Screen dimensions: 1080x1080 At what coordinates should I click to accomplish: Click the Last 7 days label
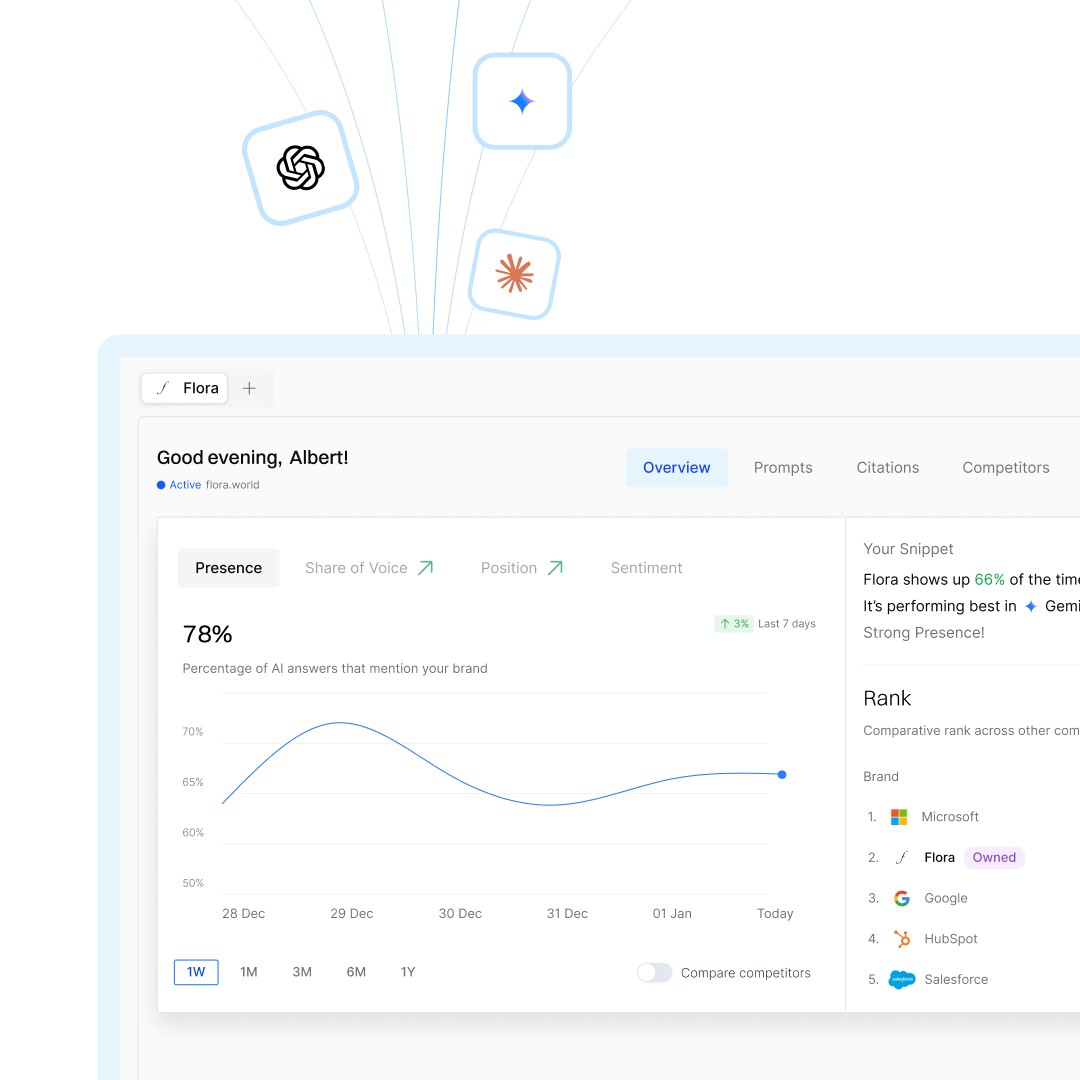787,623
